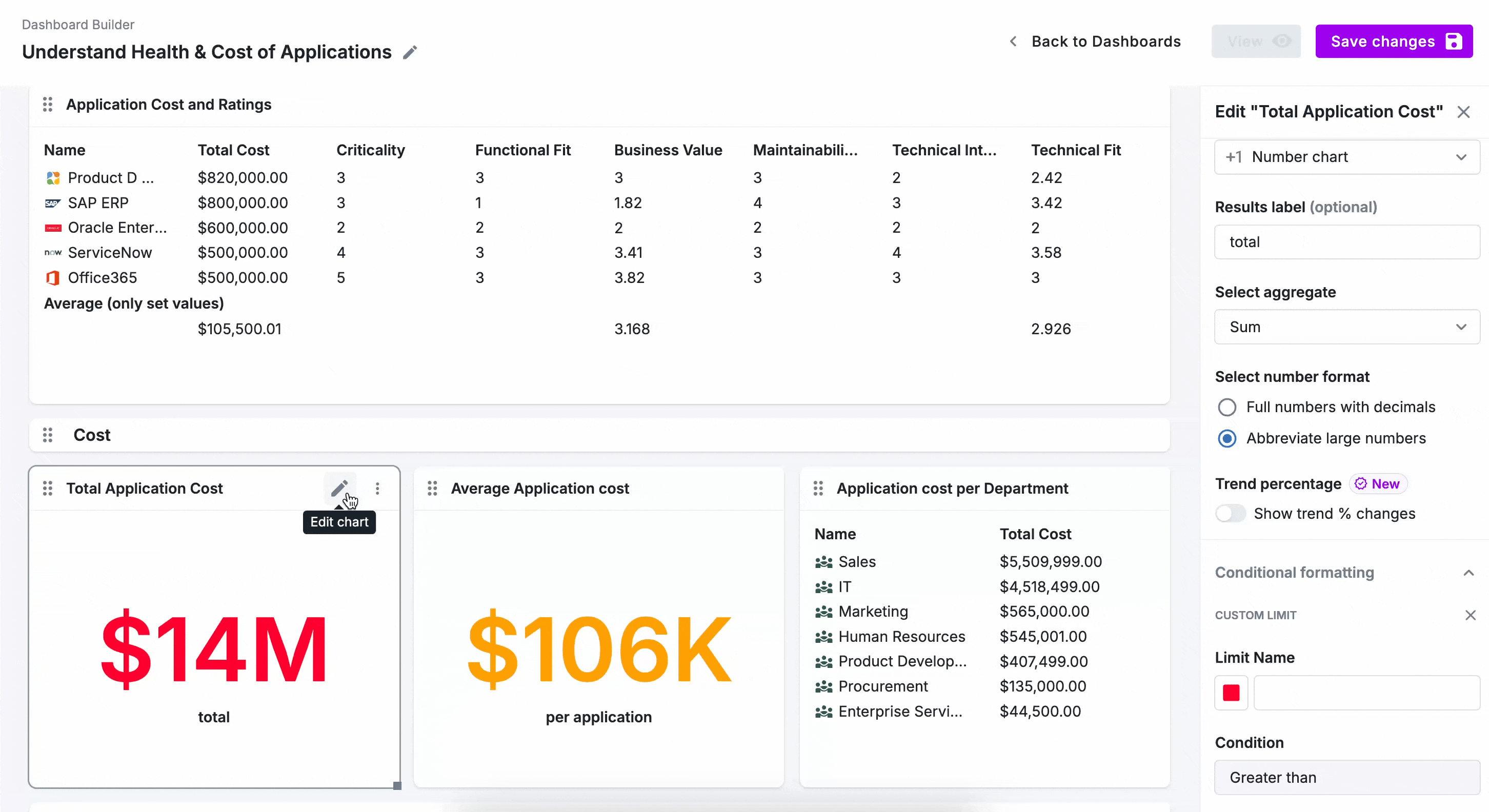This screenshot has width=1489, height=812.
Task: Click the Edit chart pencil icon
Action: pyautogui.click(x=339, y=489)
